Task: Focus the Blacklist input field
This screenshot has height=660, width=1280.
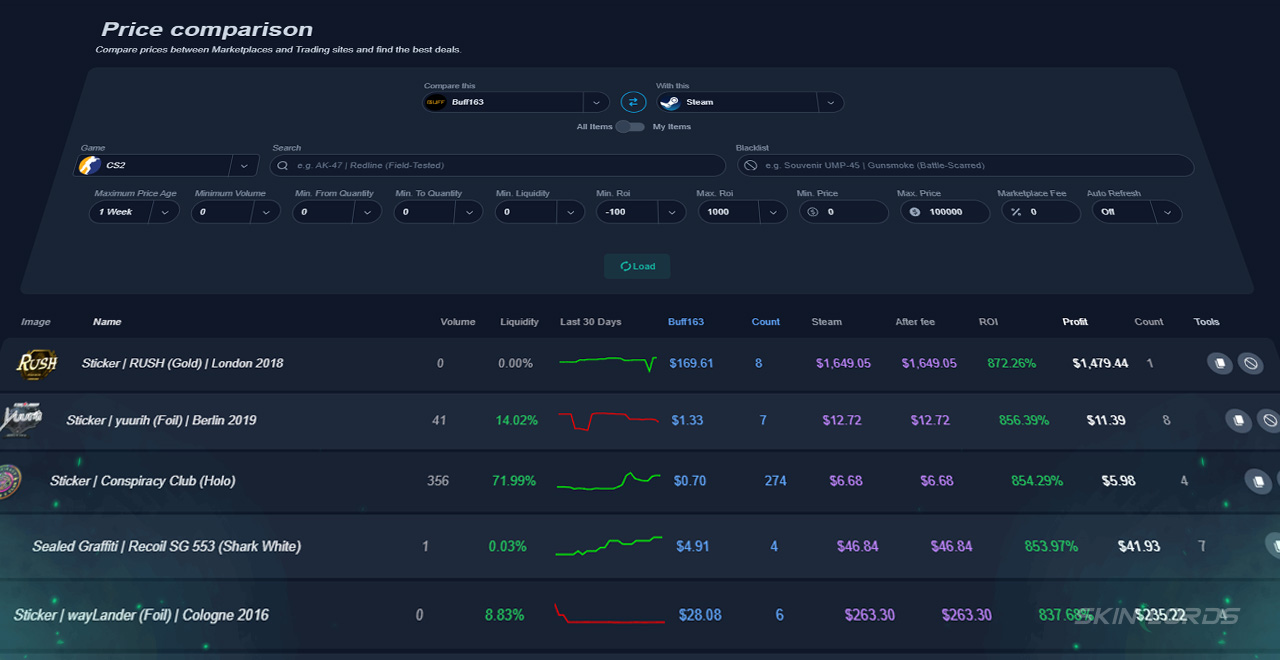Action: [x=965, y=165]
